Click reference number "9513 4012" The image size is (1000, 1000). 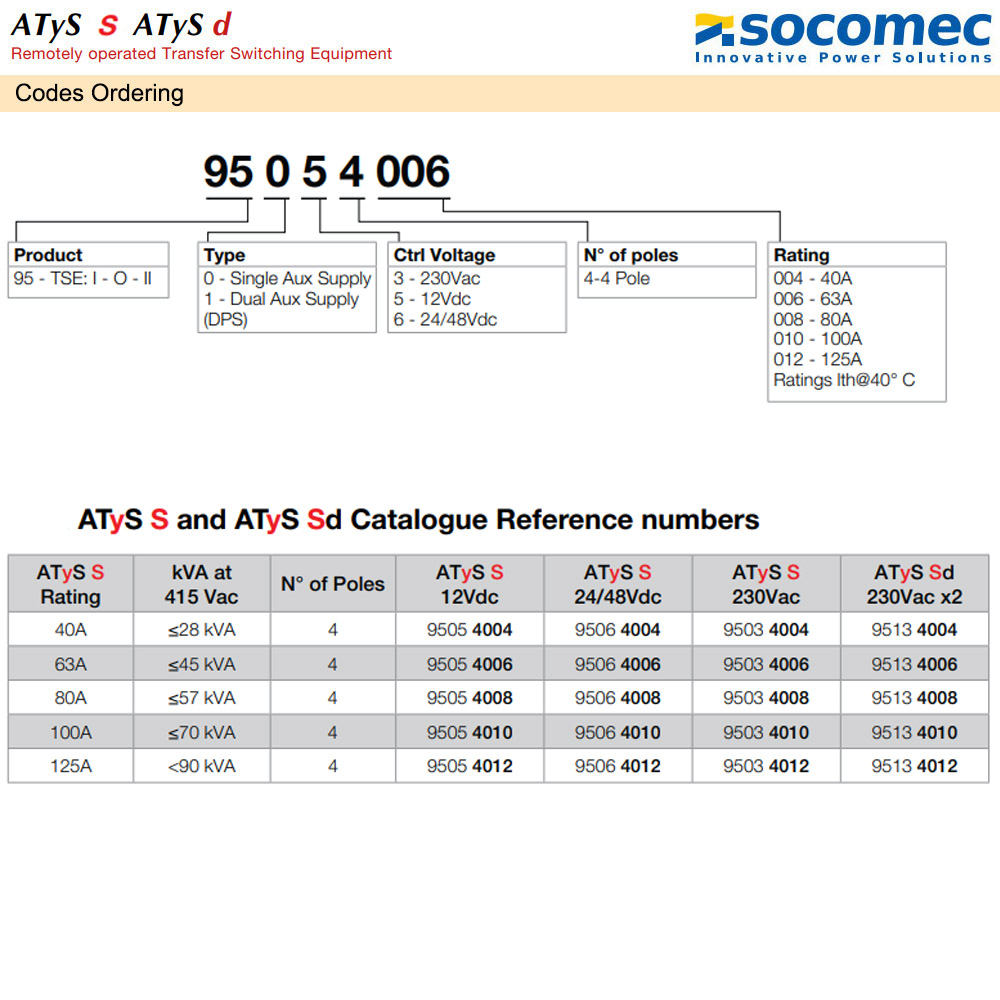915,767
